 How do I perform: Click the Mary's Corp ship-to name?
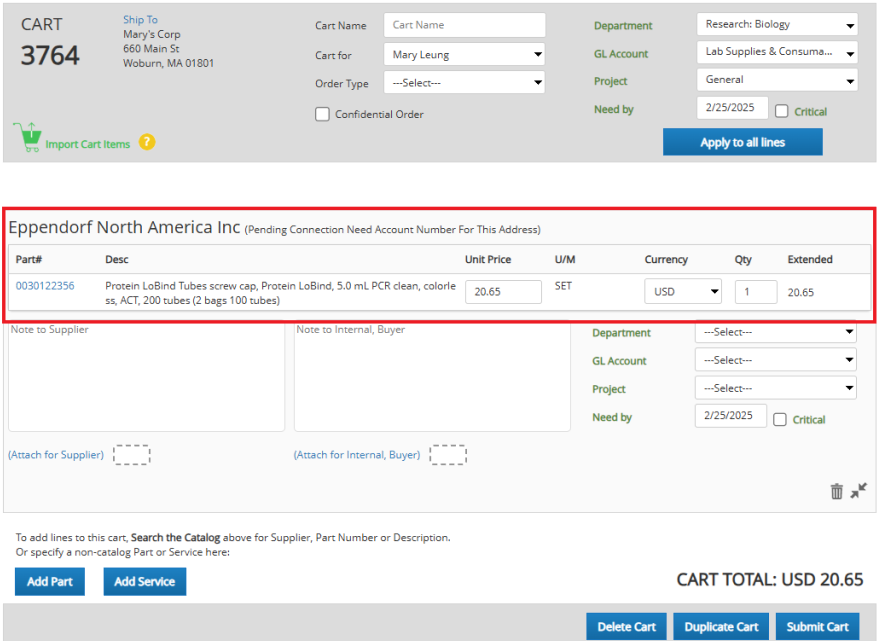[151, 34]
